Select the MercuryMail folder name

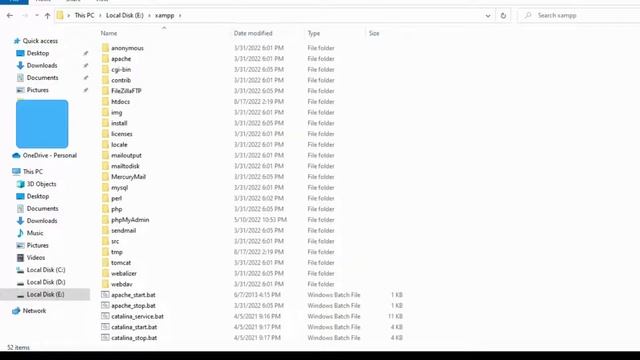click(129, 177)
